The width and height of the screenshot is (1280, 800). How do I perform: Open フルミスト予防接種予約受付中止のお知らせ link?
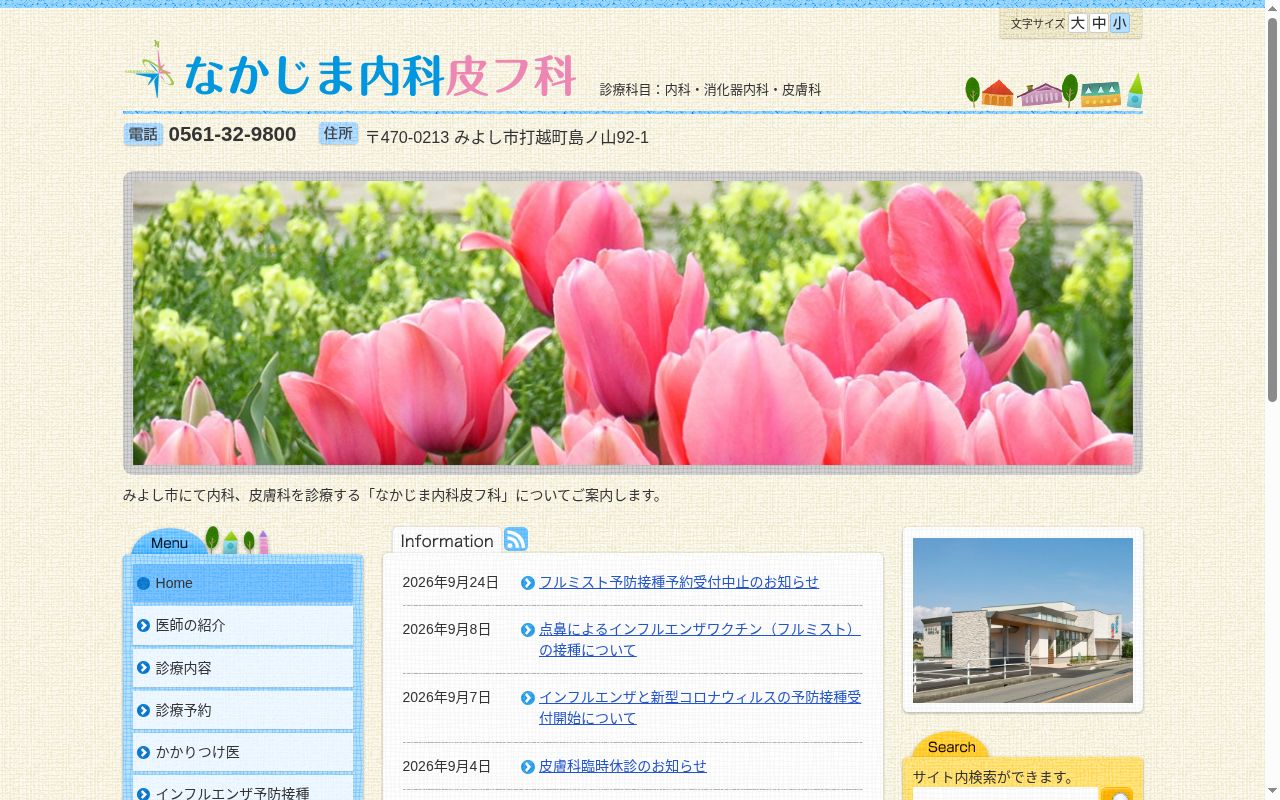pyautogui.click(x=679, y=582)
